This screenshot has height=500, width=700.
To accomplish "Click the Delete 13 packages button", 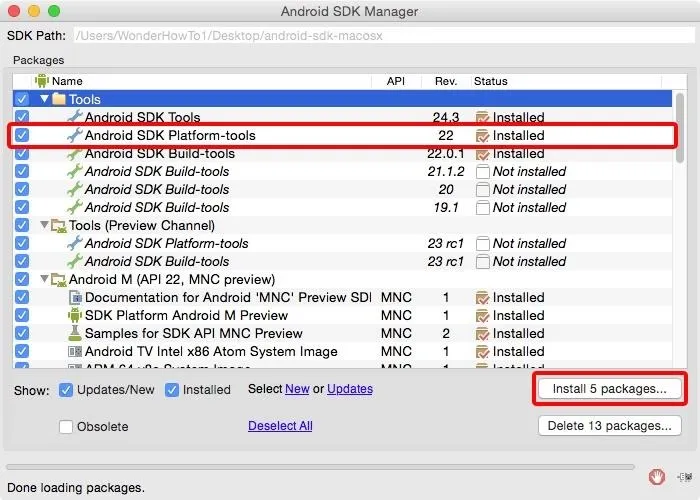I will pyautogui.click(x=609, y=425).
